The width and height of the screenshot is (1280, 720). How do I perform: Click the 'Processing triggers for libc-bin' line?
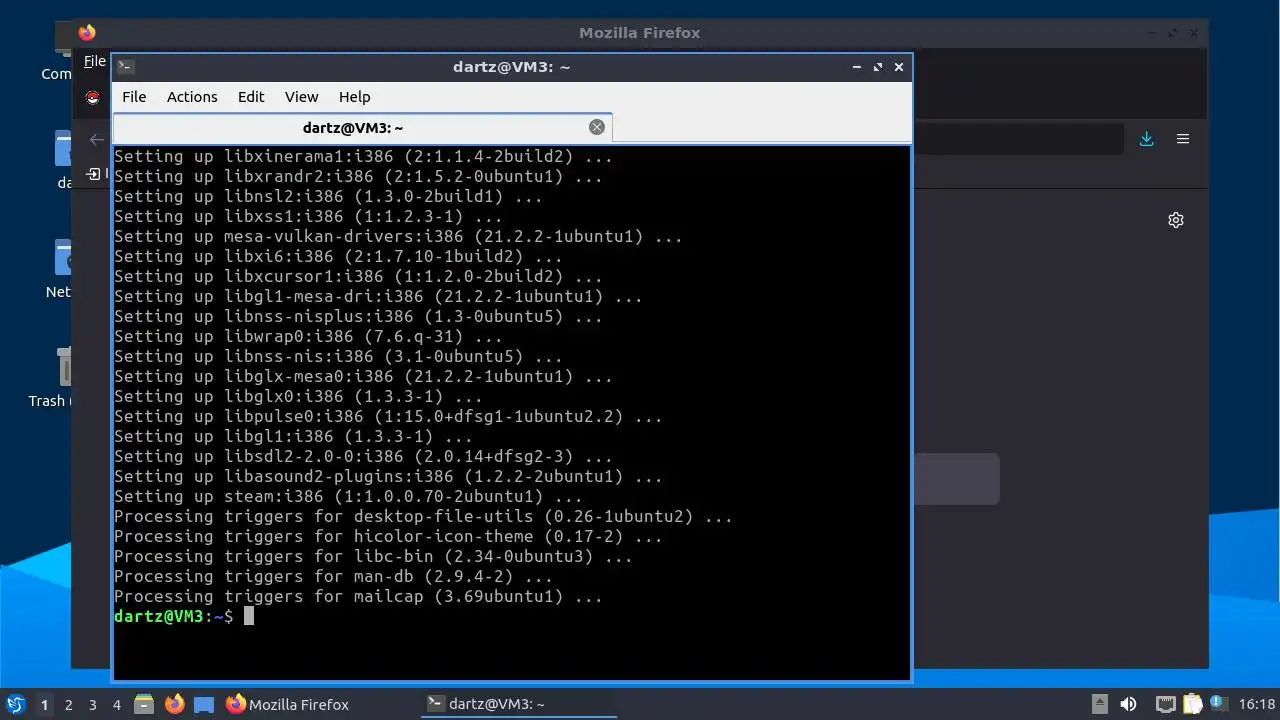pyautogui.click(x=373, y=557)
